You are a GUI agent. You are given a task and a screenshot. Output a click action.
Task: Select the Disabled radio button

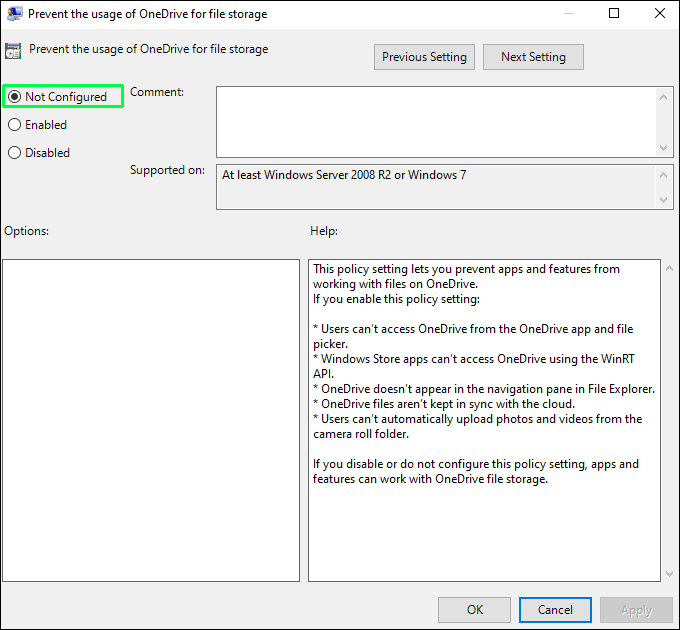pyautogui.click(x=15, y=153)
